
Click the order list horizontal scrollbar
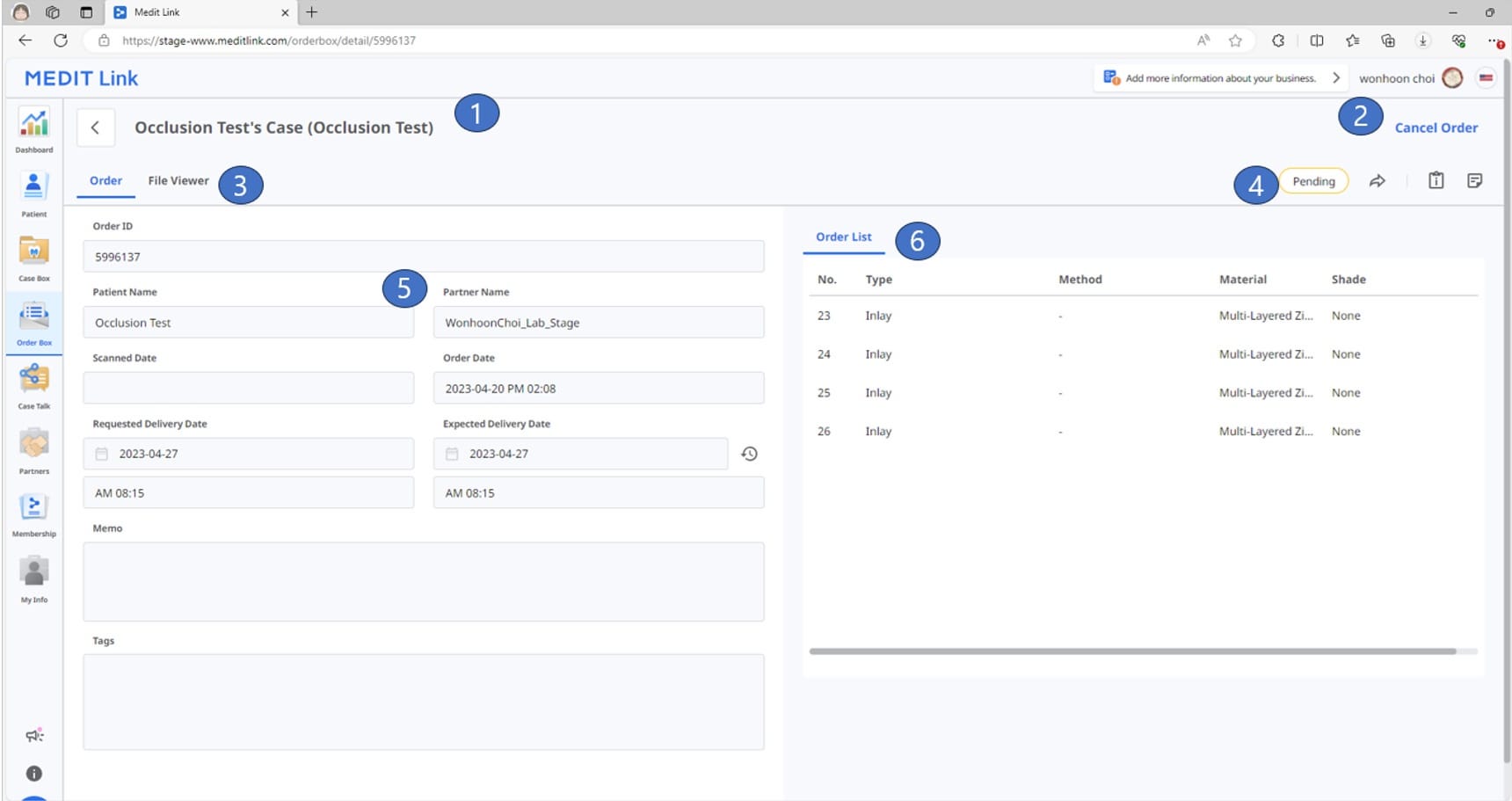pos(1132,652)
